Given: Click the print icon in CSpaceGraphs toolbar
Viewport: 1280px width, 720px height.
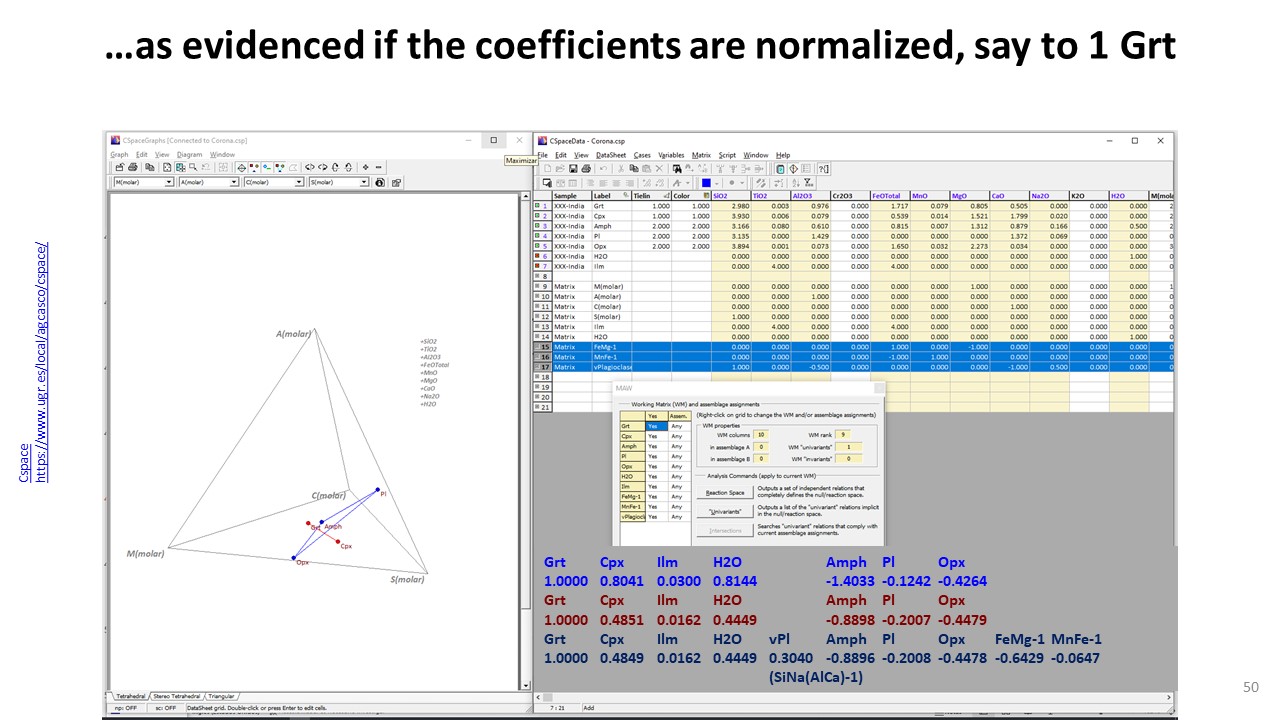Looking at the screenshot, I should [x=133, y=168].
